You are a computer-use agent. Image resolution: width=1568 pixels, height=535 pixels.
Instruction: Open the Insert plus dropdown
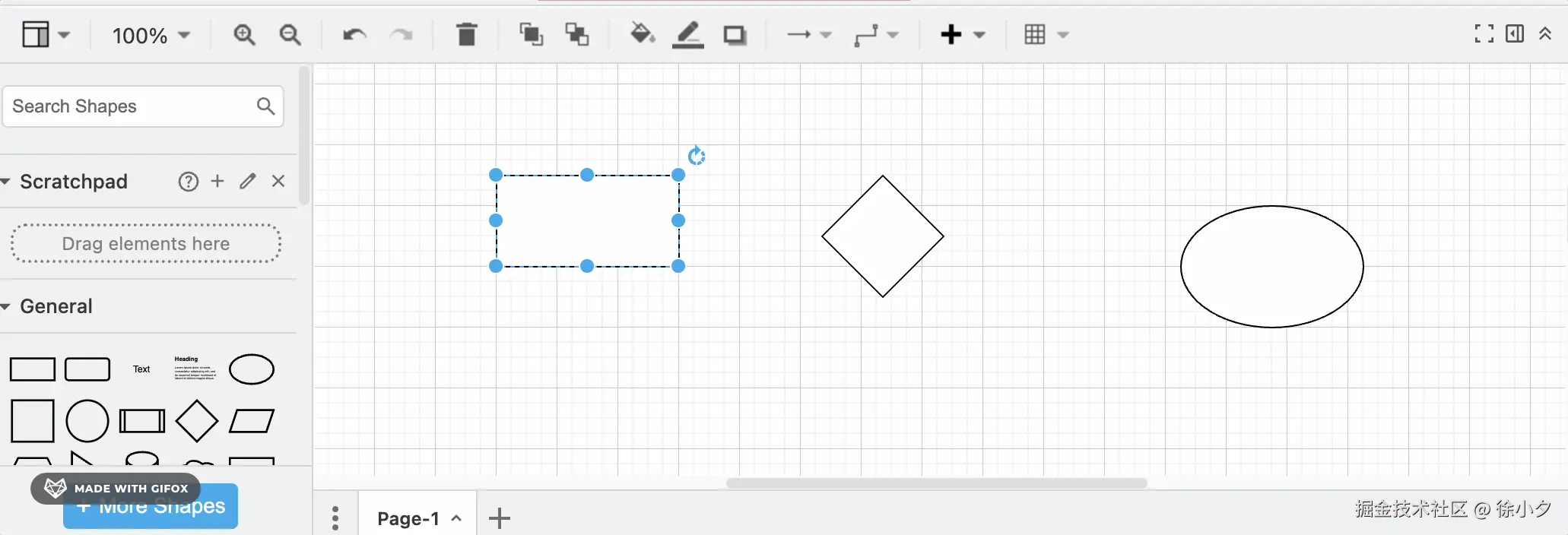[x=963, y=34]
